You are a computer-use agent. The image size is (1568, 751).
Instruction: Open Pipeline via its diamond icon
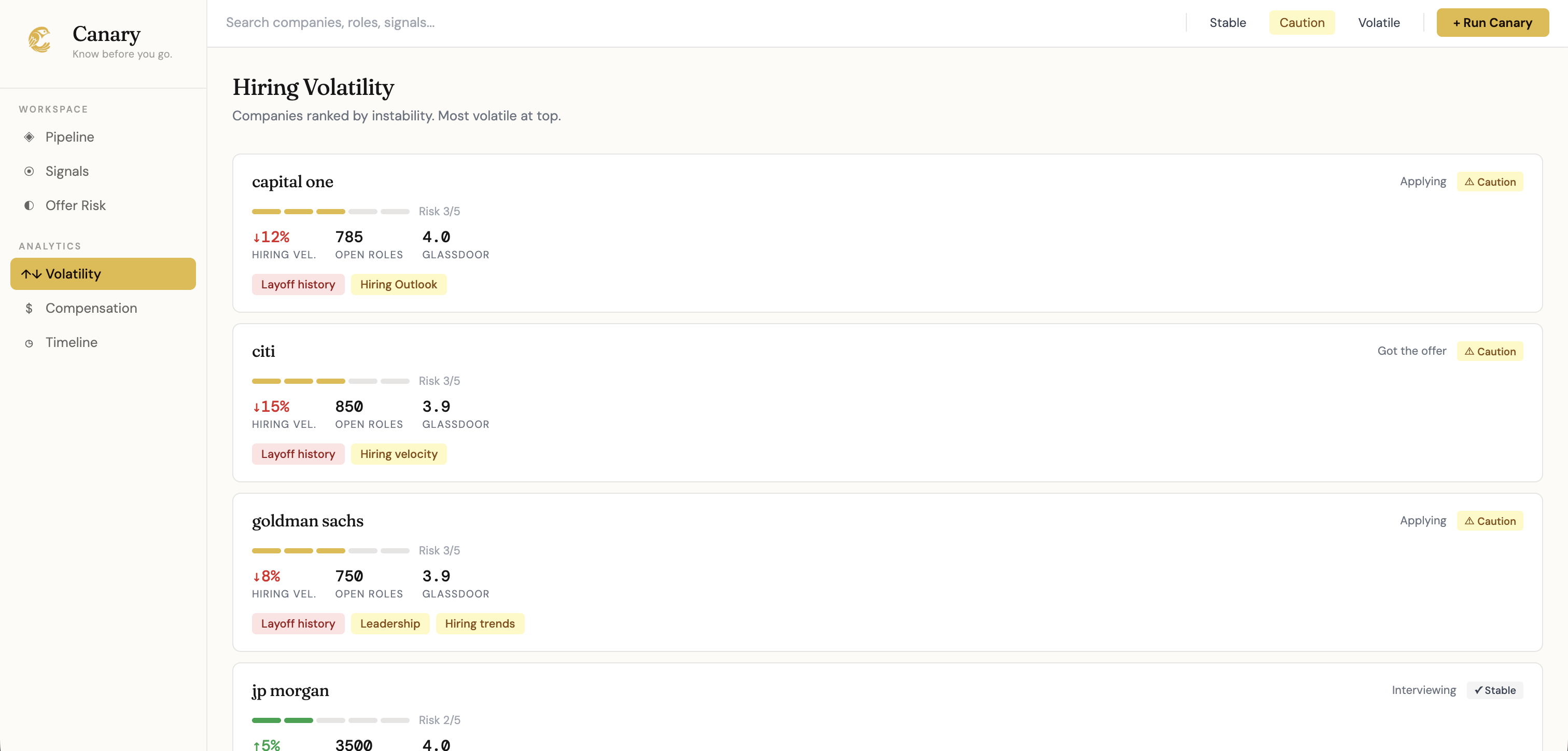pyautogui.click(x=29, y=137)
